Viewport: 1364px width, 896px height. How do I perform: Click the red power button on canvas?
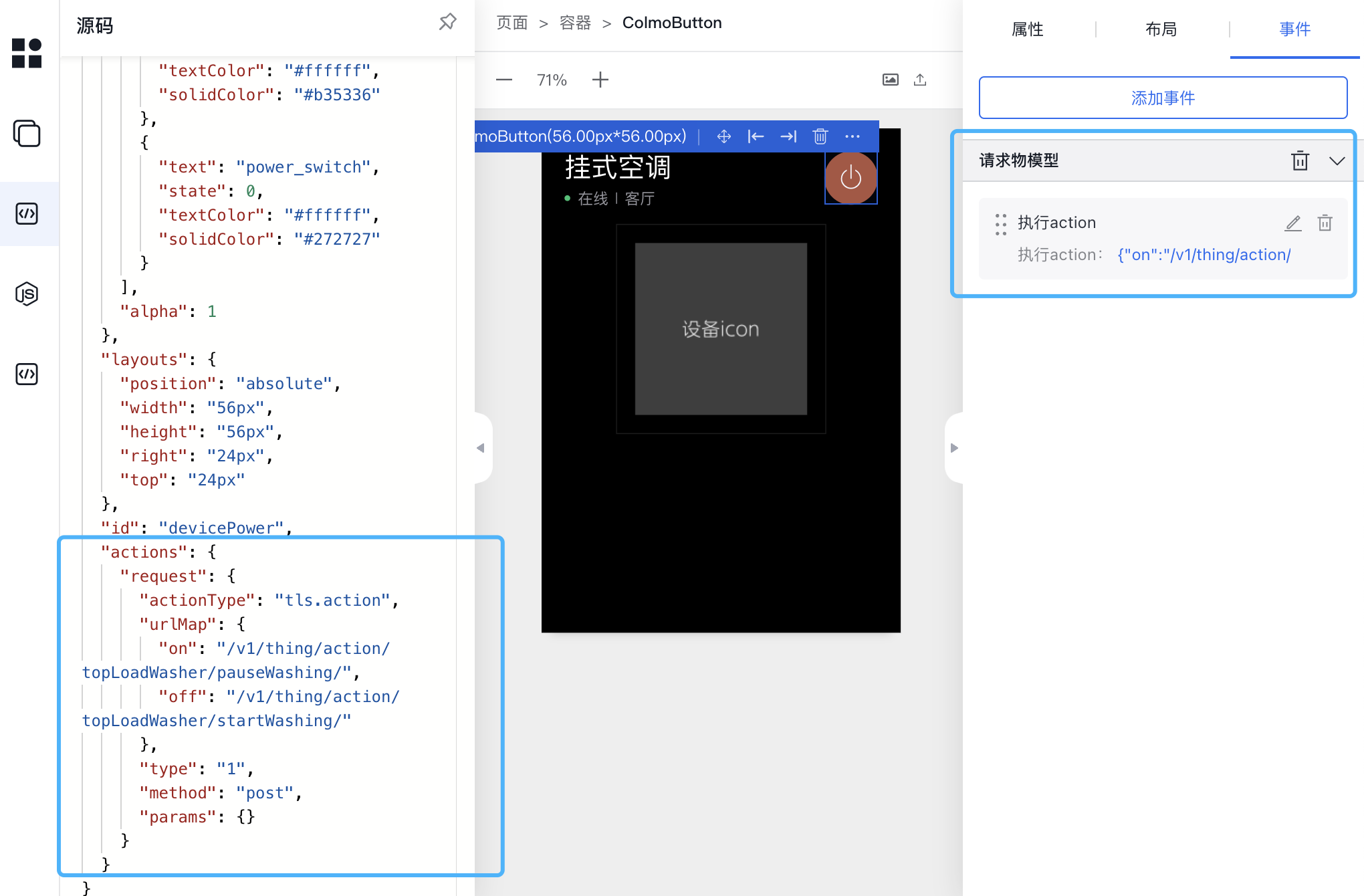pyautogui.click(x=850, y=178)
